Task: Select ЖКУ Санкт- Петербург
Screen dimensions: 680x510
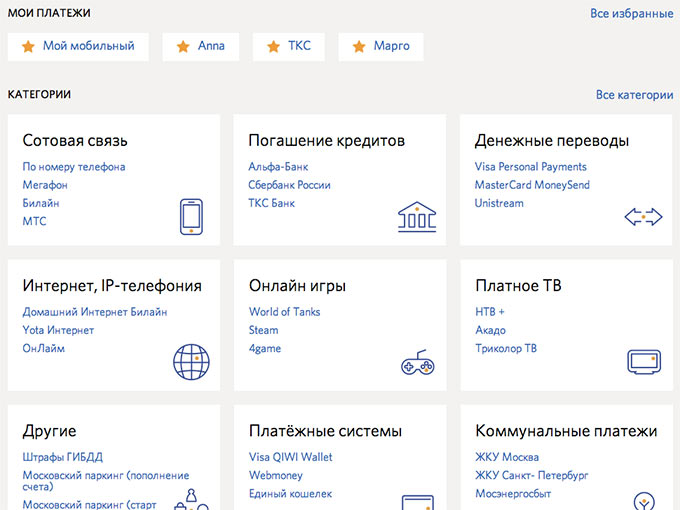Action: point(532,475)
